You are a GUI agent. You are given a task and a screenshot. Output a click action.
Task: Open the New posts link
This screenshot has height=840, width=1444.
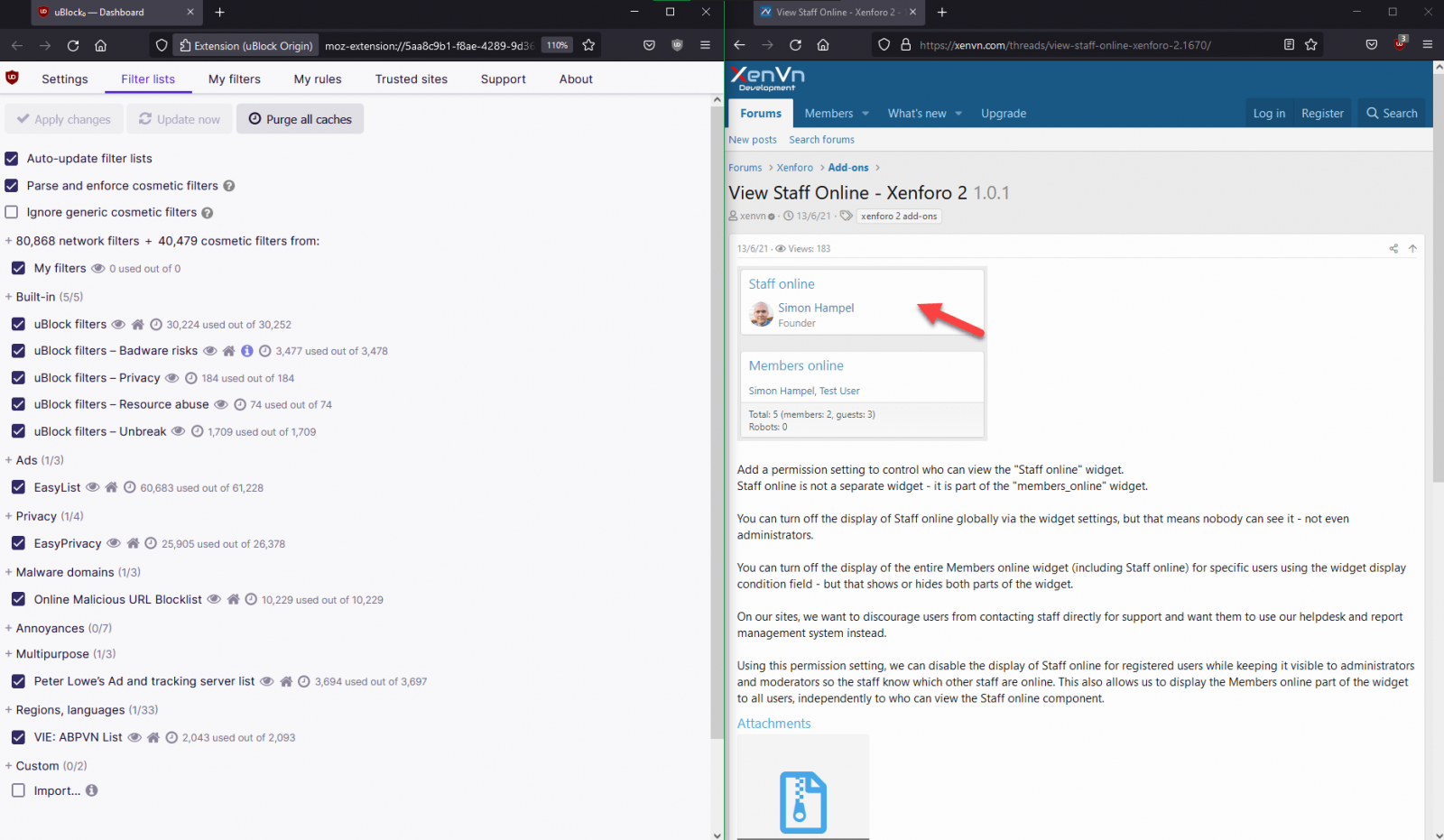[753, 140]
